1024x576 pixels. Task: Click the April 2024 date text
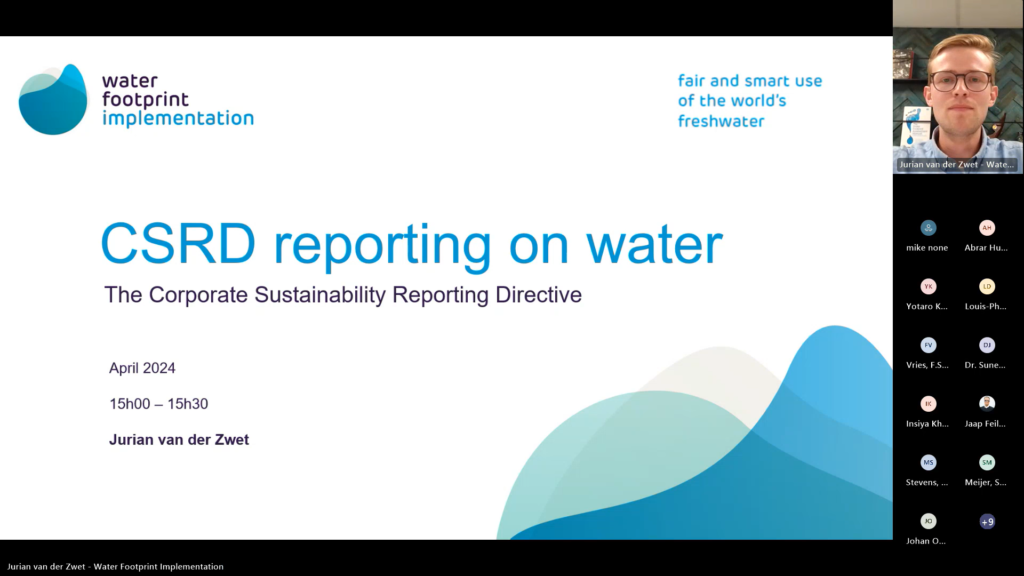pyautogui.click(x=141, y=368)
